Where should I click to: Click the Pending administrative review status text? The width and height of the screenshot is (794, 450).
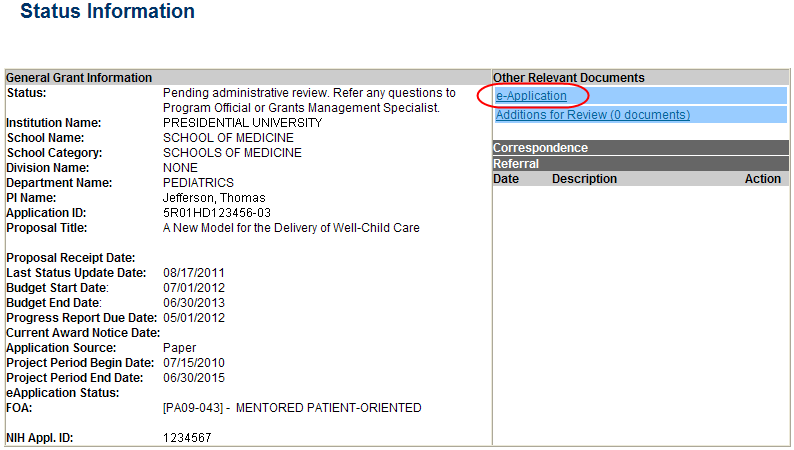(x=308, y=93)
